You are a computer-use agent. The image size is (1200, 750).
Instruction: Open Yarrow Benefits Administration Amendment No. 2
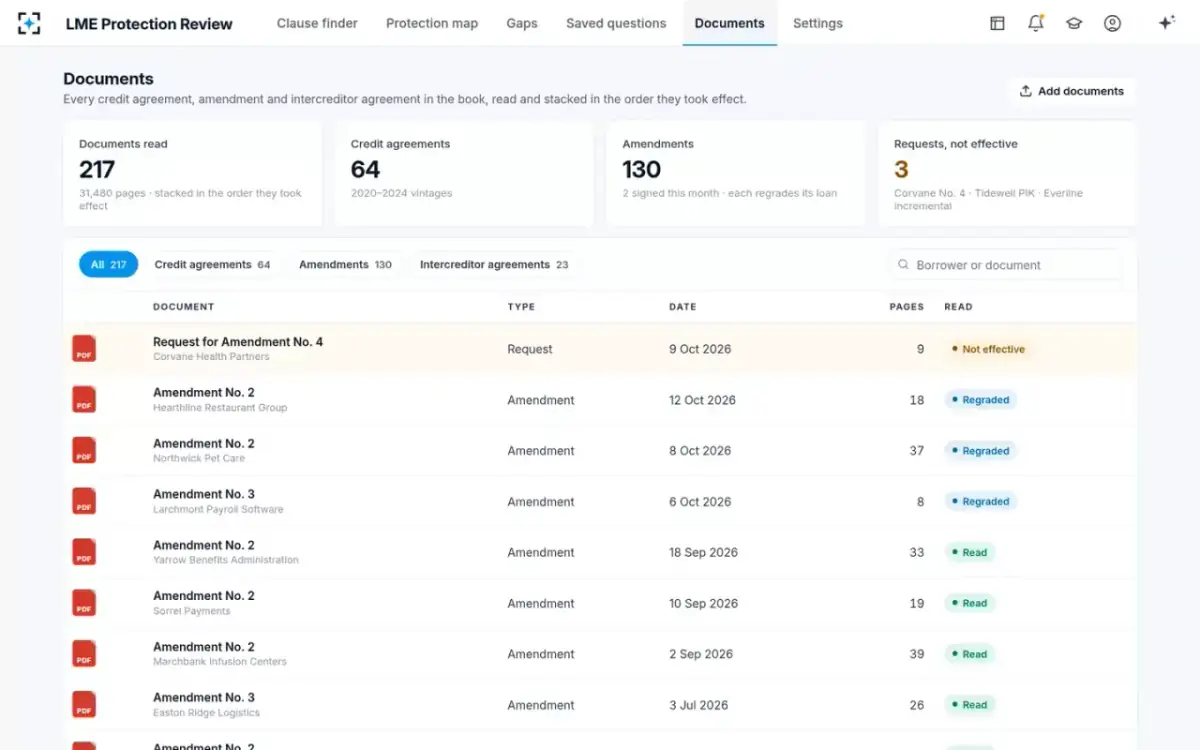[x=204, y=545]
